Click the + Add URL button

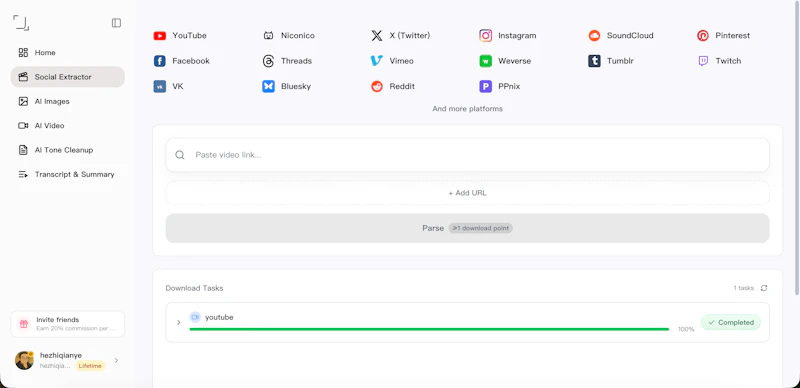point(467,193)
